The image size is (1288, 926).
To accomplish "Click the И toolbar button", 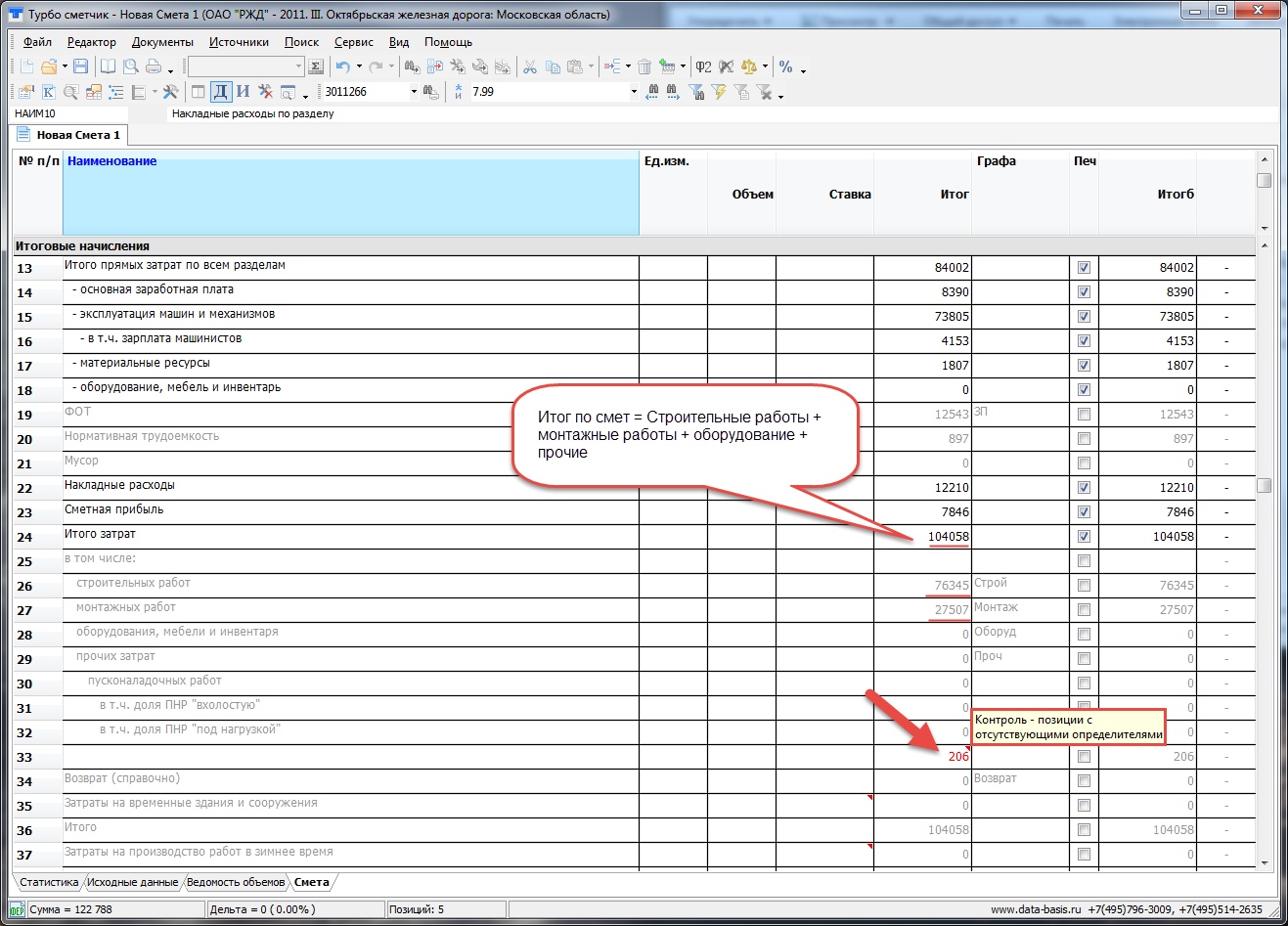I will pos(244,92).
